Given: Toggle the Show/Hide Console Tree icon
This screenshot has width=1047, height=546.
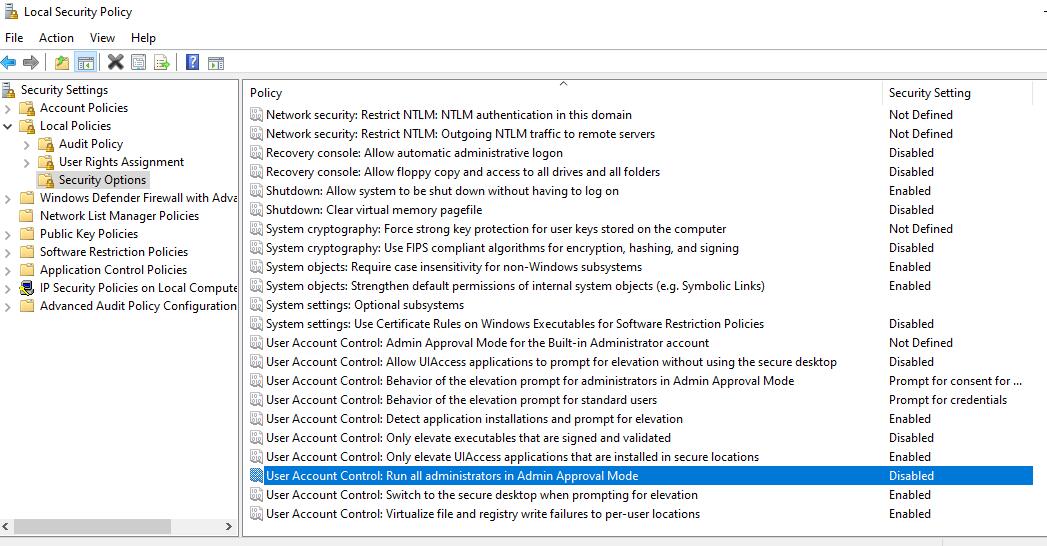Looking at the screenshot, I should pyautogui.click(x=85, y=63).
